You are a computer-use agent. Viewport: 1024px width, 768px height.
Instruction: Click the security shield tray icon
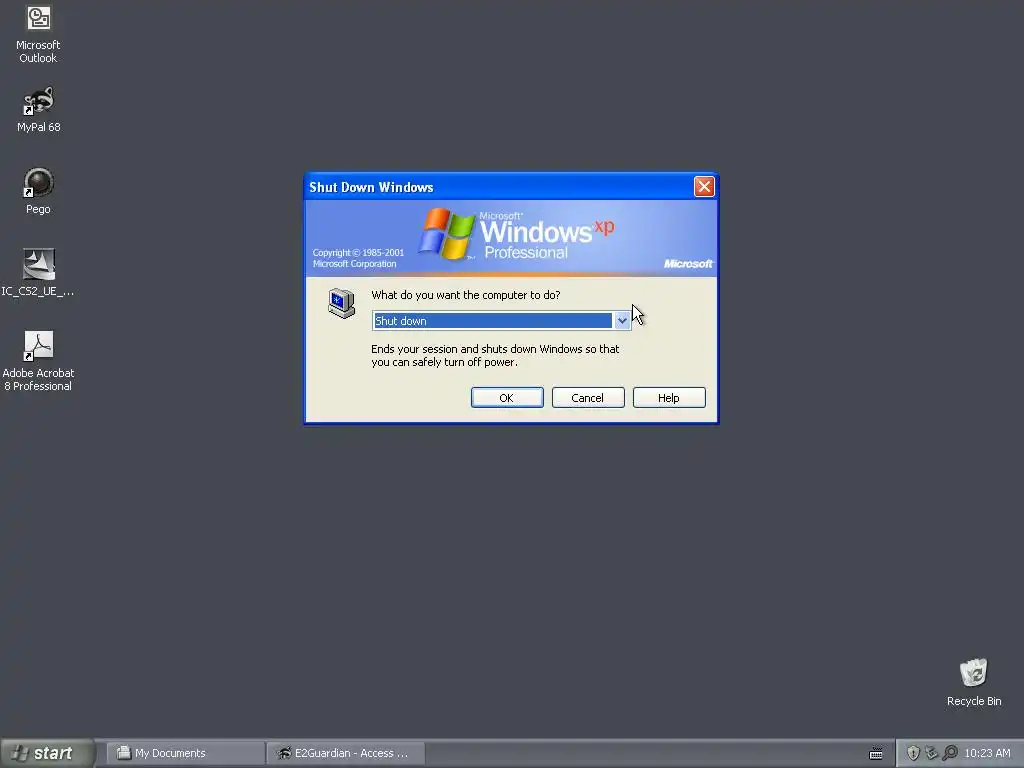coord(913,753)
